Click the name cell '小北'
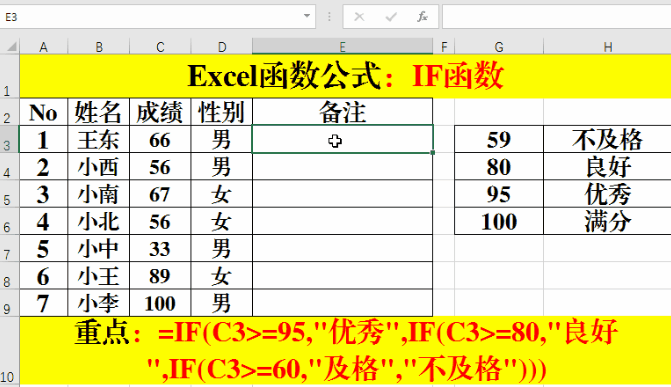 coord(98,221)
